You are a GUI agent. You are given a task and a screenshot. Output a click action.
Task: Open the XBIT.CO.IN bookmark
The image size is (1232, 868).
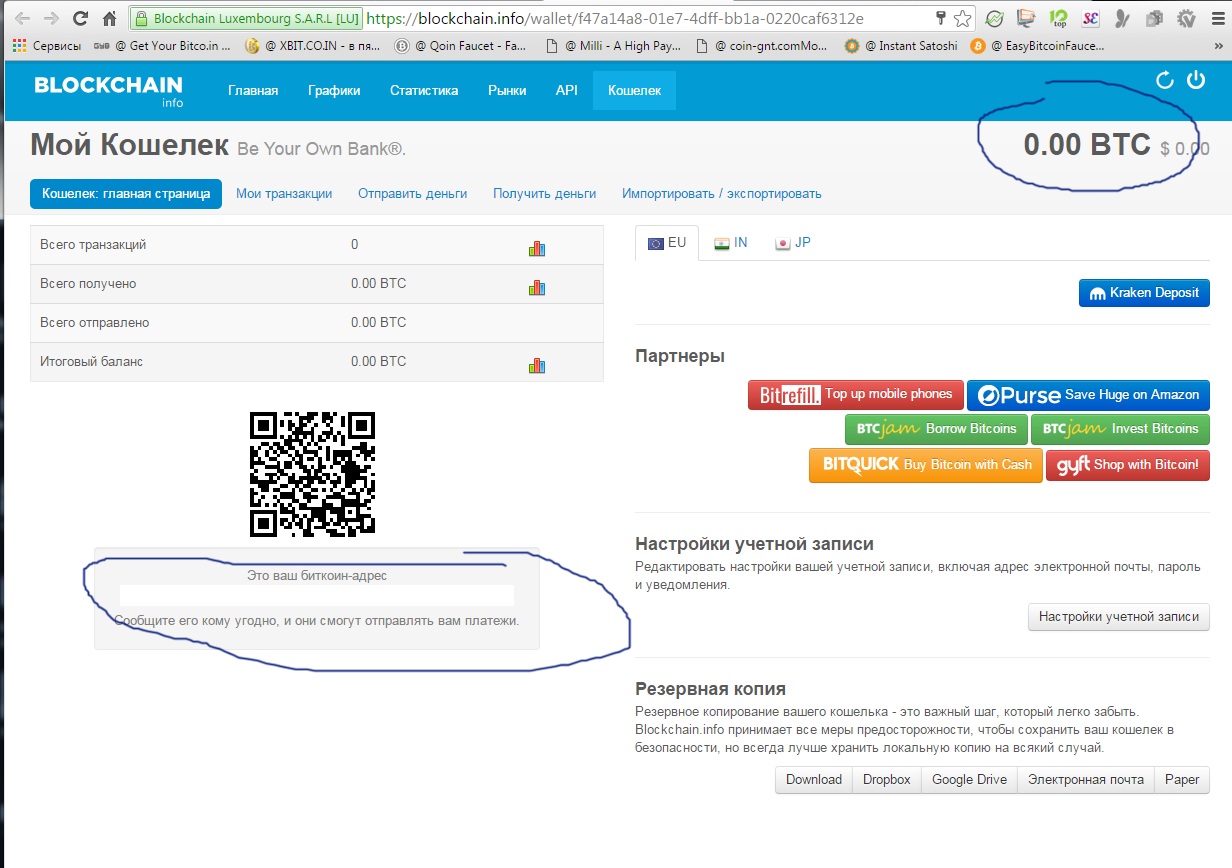pyautogui.click(x=311, y=46)
